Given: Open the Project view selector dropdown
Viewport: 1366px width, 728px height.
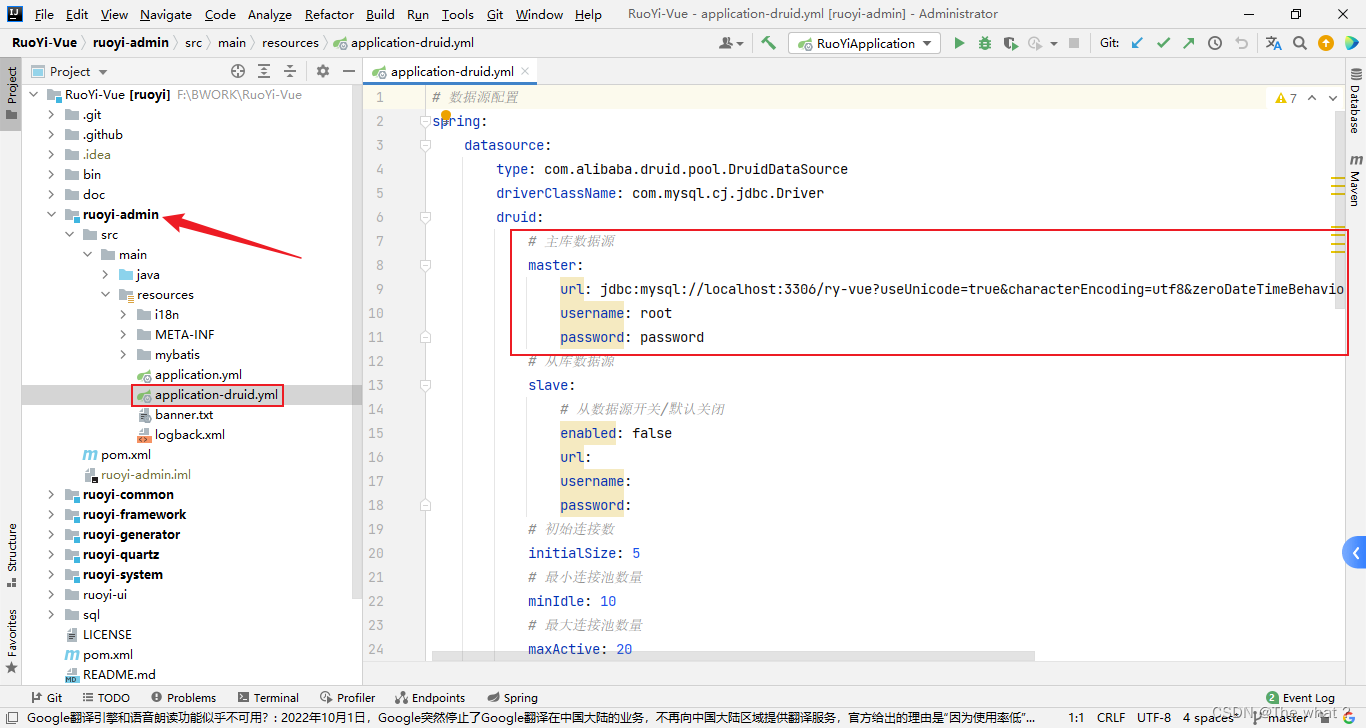Looking at the screenshot, I should [x=70, y=71].
